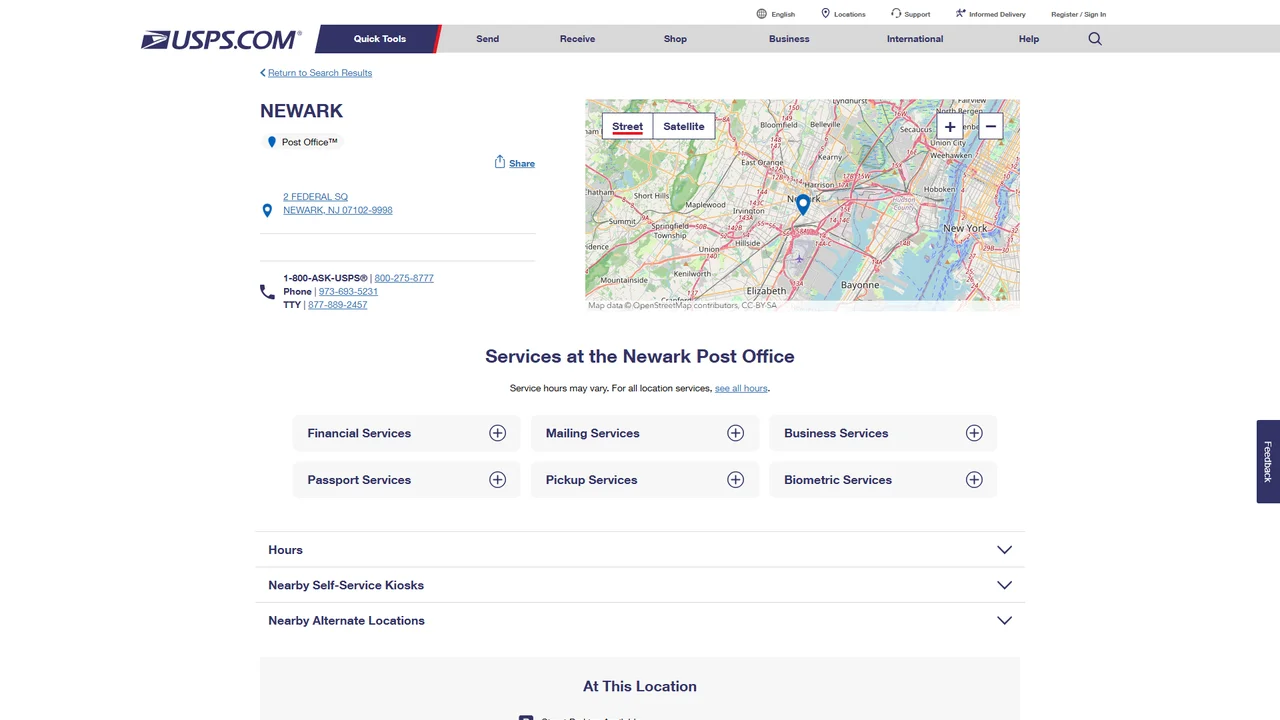This screenshot has width=1280, height=720.
Task: Click the Informed Delivery icon
Action: [x=960, y=14]
